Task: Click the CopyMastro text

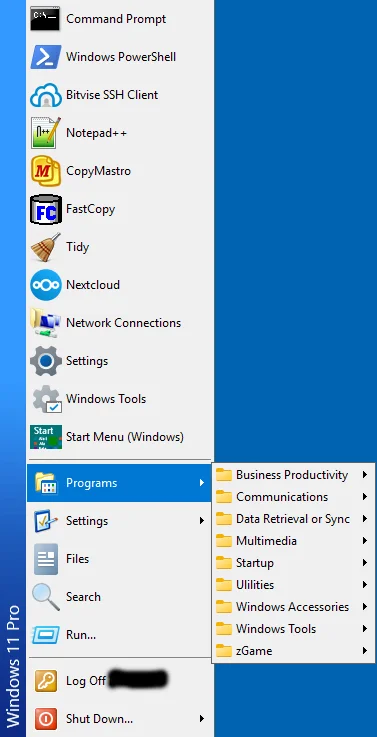Action: (98, 171)
